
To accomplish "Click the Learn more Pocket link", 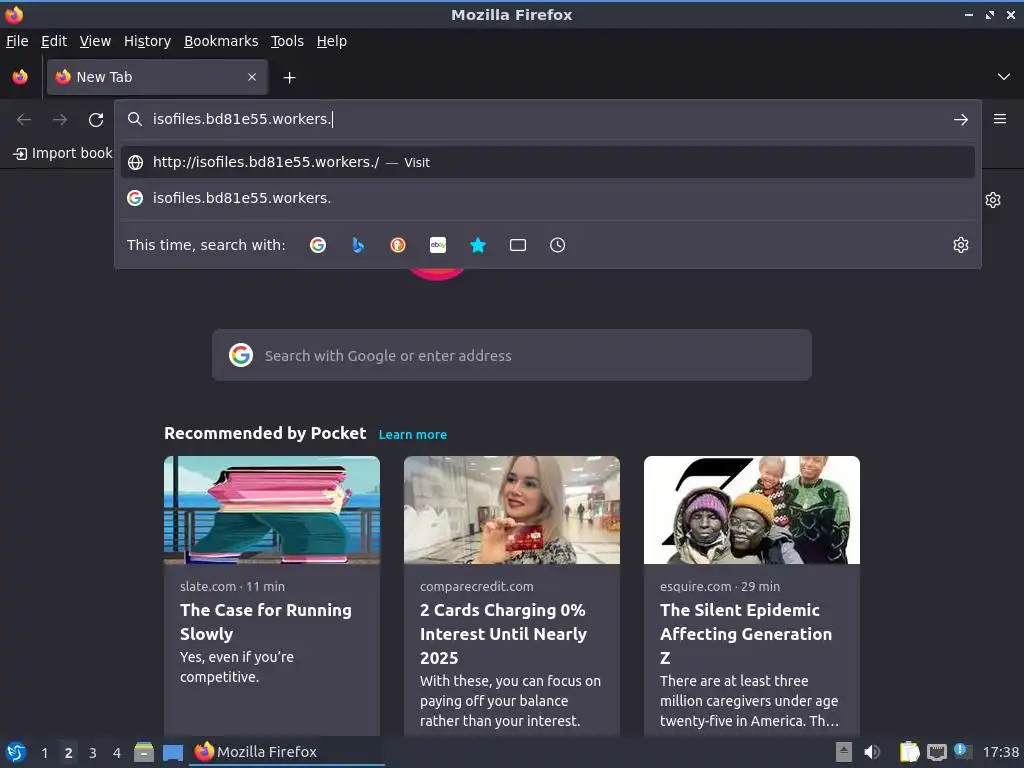I will point(413,435).
